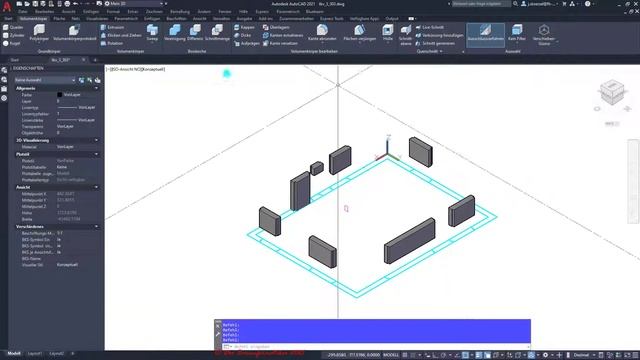This screenshot has width=640, height=360.
Task: Create a Schnittebene section plane
Action: pos(405,35)
